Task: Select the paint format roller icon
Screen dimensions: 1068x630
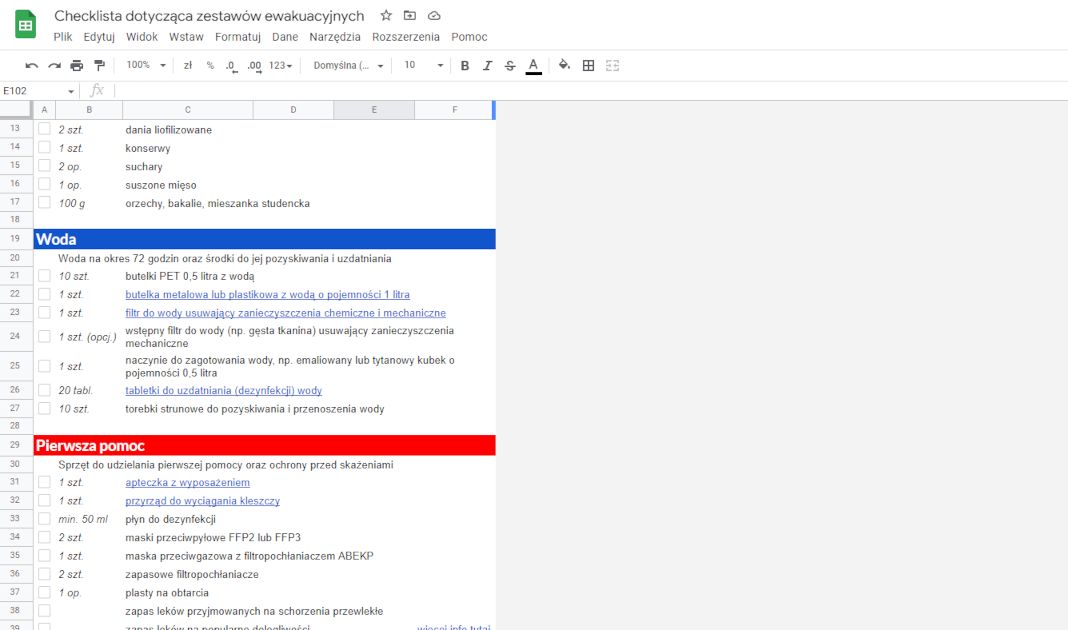Action: (99, 66)
